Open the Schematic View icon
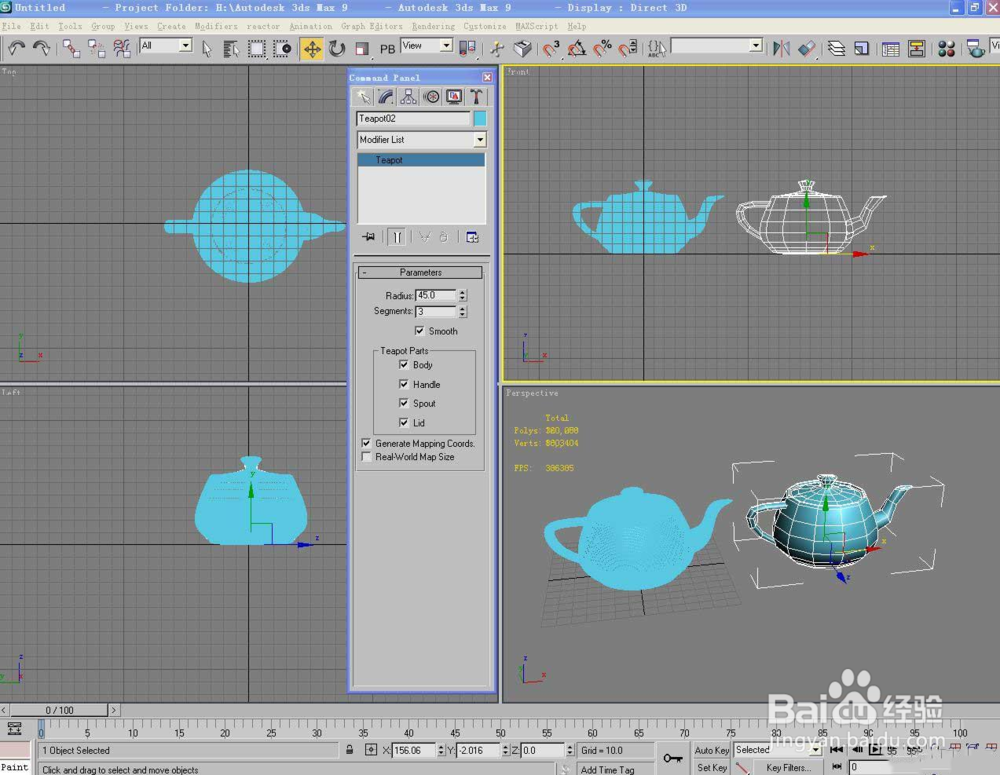Screen dimensions: 1000x775 pos(916,48)
